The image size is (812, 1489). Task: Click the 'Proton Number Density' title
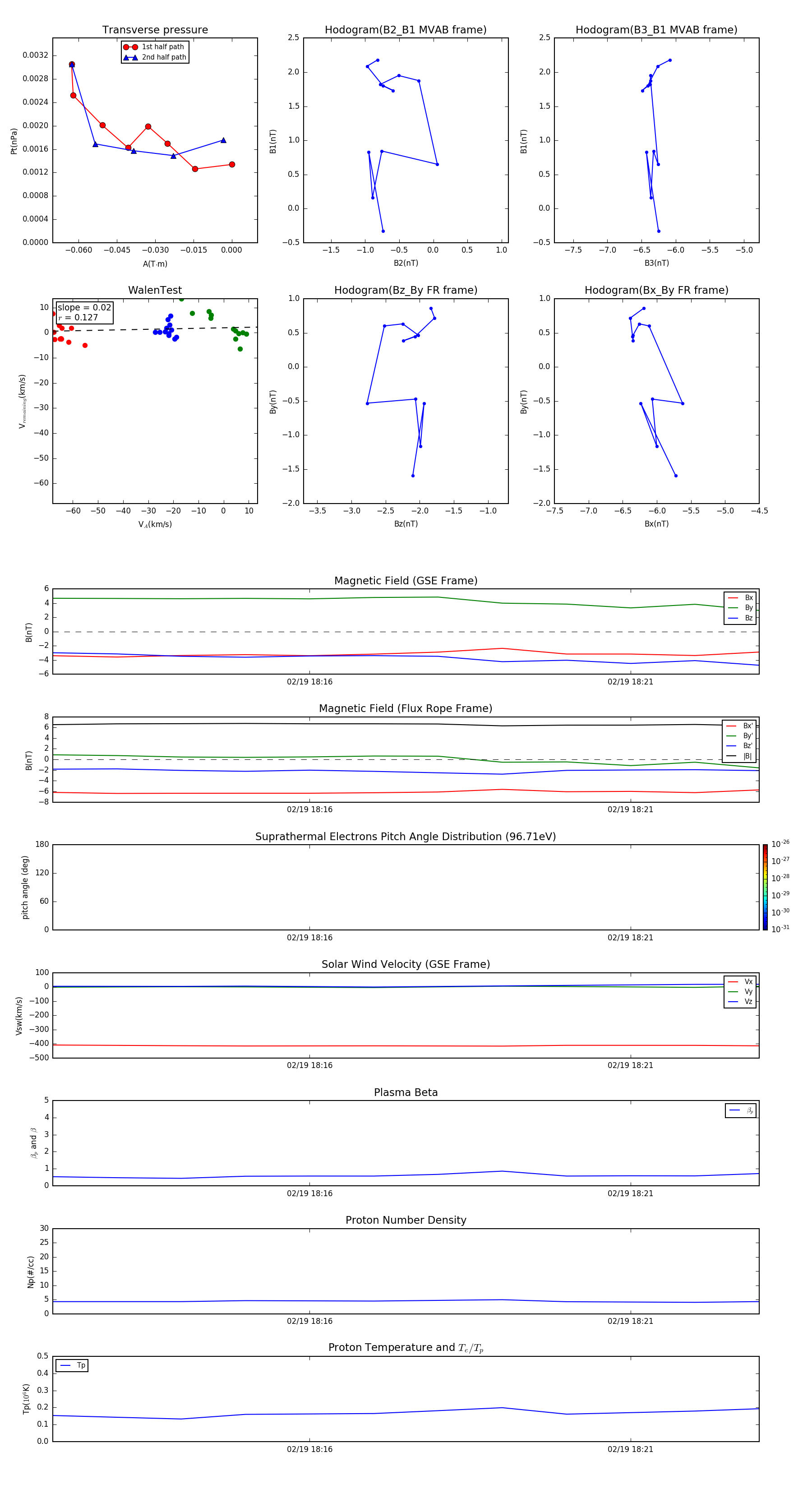coord(406,1220)
